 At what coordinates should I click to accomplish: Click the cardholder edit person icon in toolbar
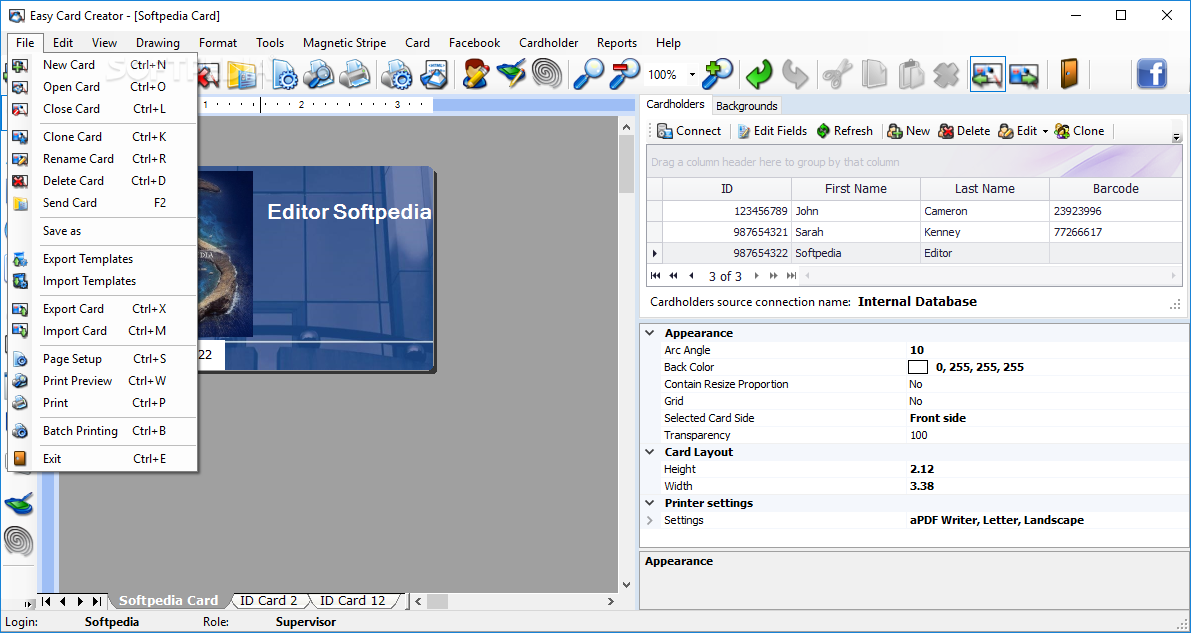(476, 74)
